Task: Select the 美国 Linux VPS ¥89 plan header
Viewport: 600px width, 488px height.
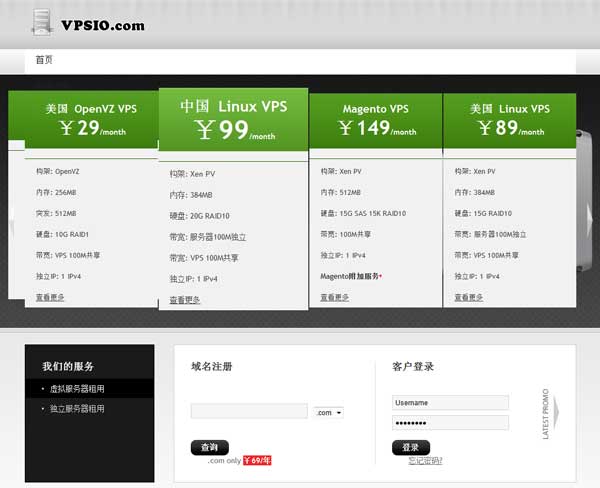Action: point(510,119)
